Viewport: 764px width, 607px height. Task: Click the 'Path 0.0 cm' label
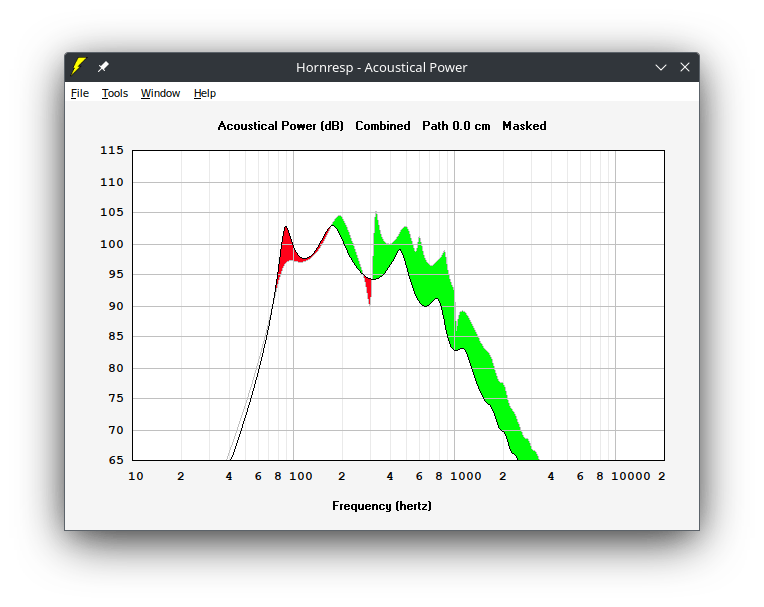[x=456, y=126]
